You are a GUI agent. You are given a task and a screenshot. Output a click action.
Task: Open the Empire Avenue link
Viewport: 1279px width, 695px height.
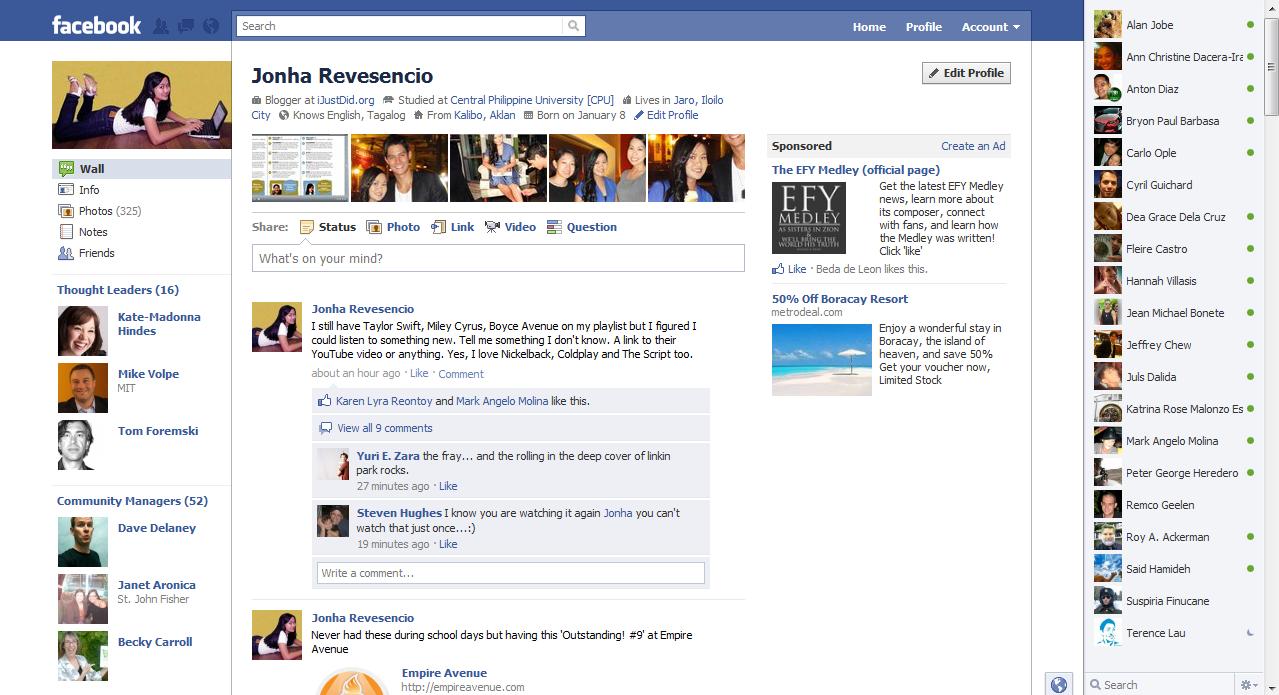444,673
